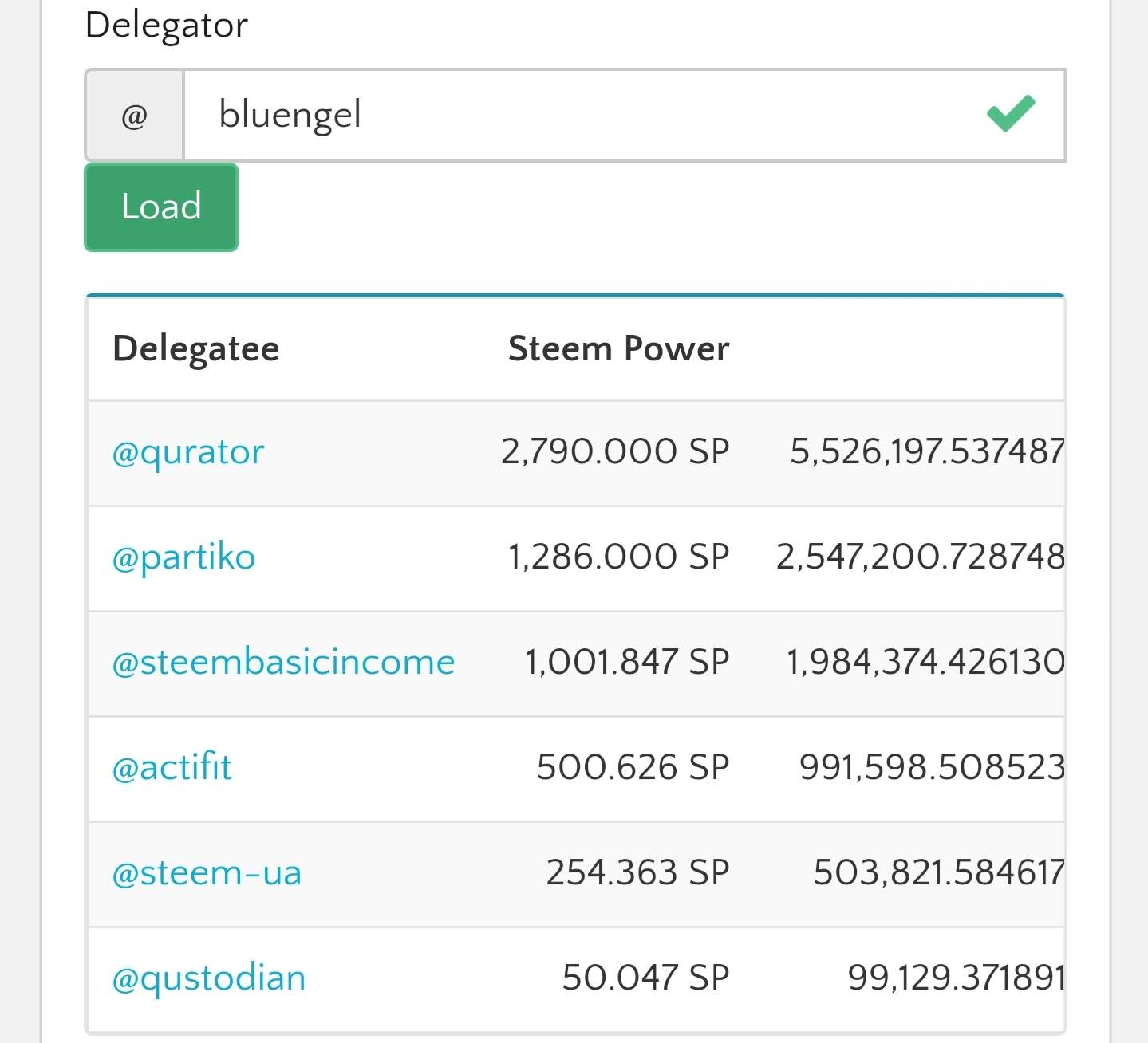1148x1043 pixels.
Task: Click the 1,001.847 SP amount
Action: 626,663
